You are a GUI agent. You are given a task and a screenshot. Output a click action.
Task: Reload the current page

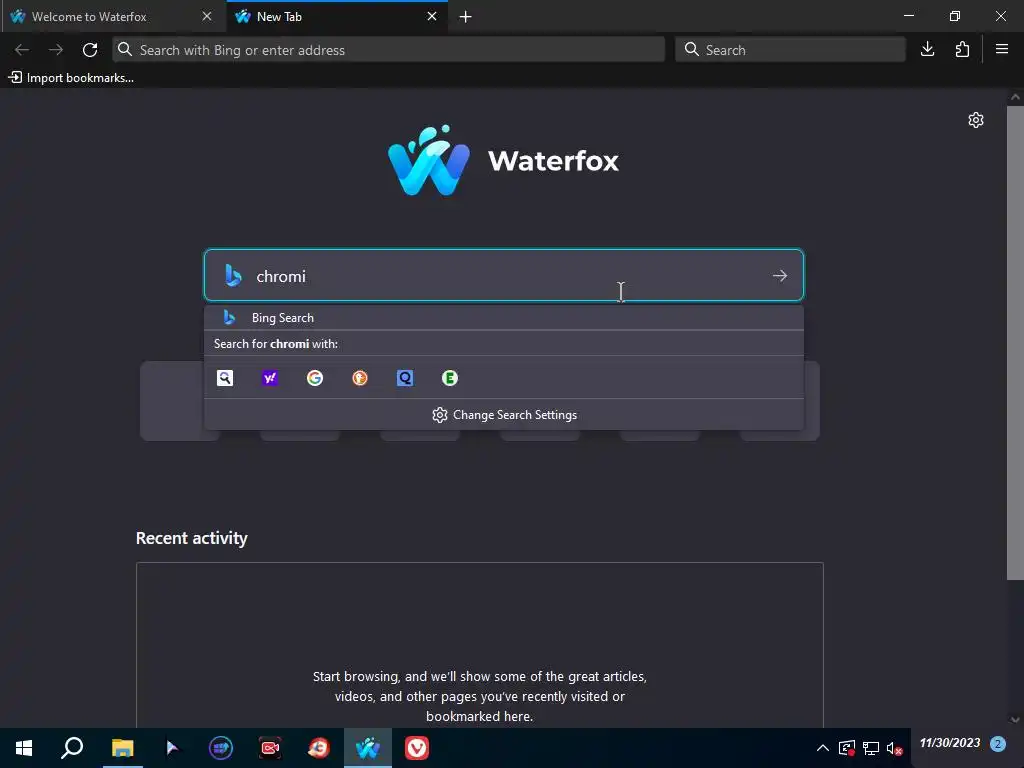(90, 50)
